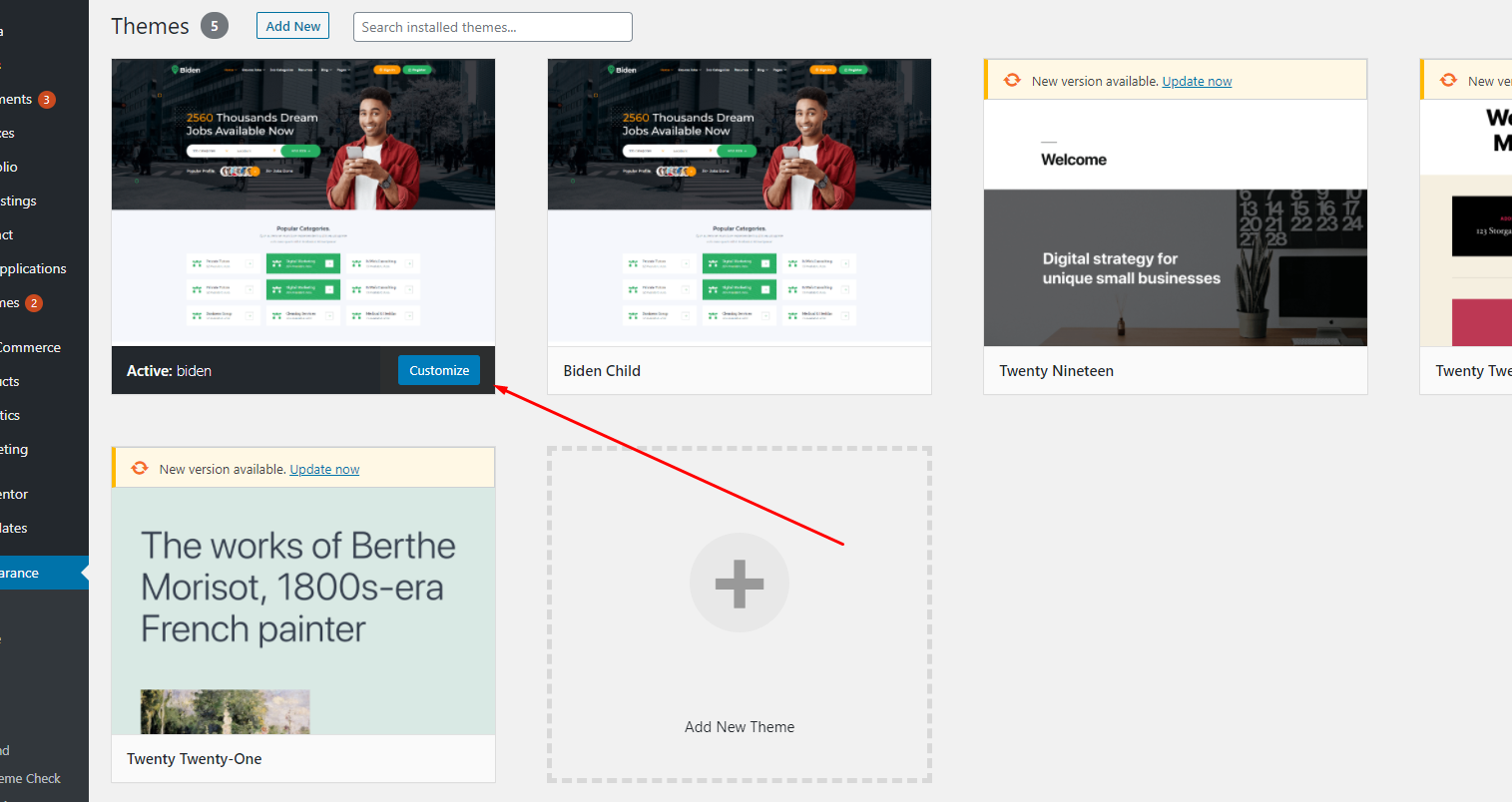Click the plus icon to add theme
The width and height of the screenshot is (1512, 802).
coord(740,584)
